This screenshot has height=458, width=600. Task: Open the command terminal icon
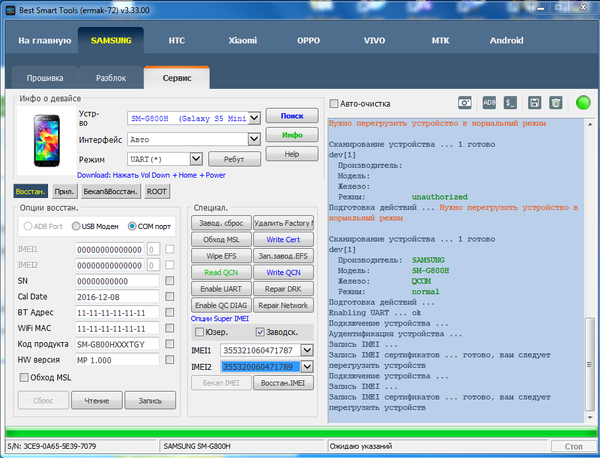pyautogui.click(x=510, y=102)
